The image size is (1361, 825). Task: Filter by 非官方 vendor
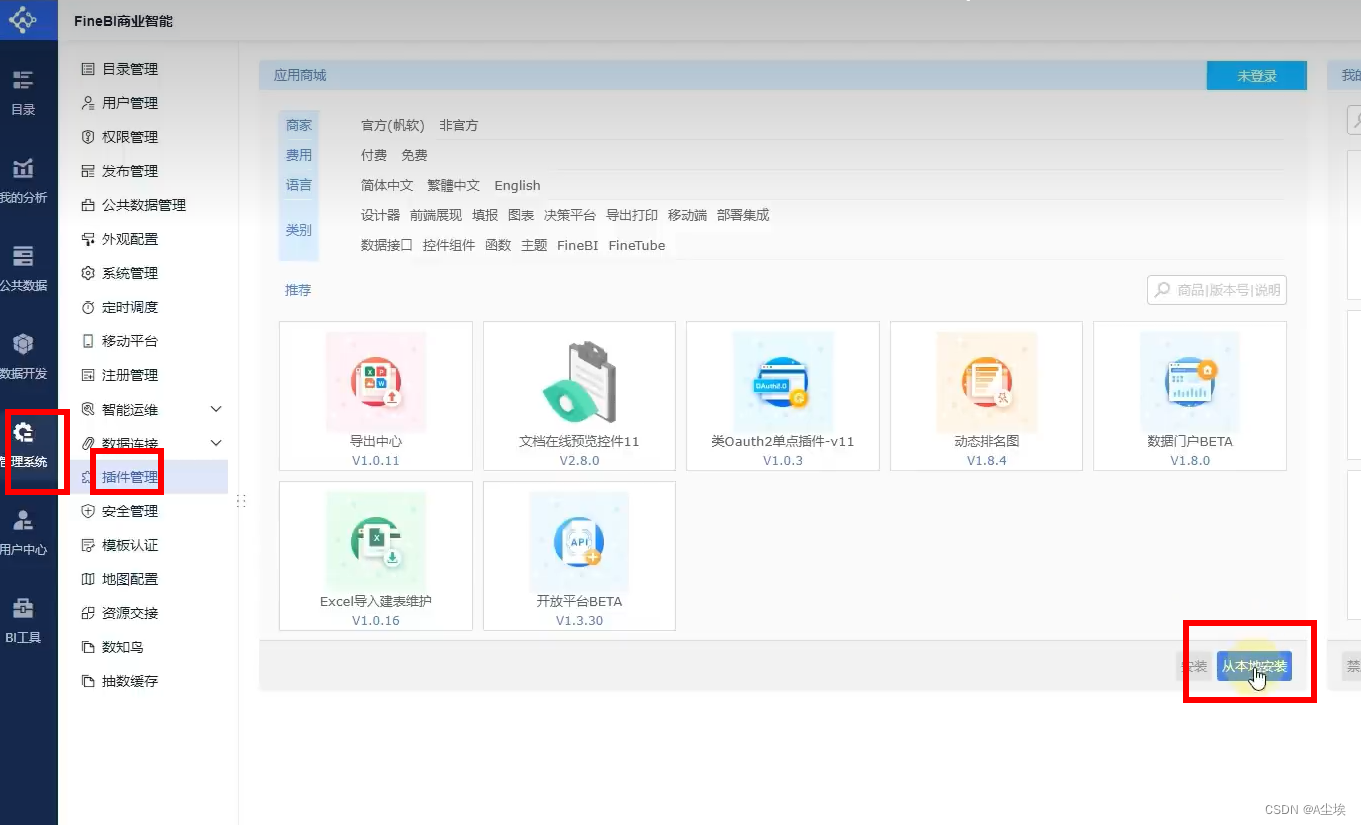[x=459, y=125]
